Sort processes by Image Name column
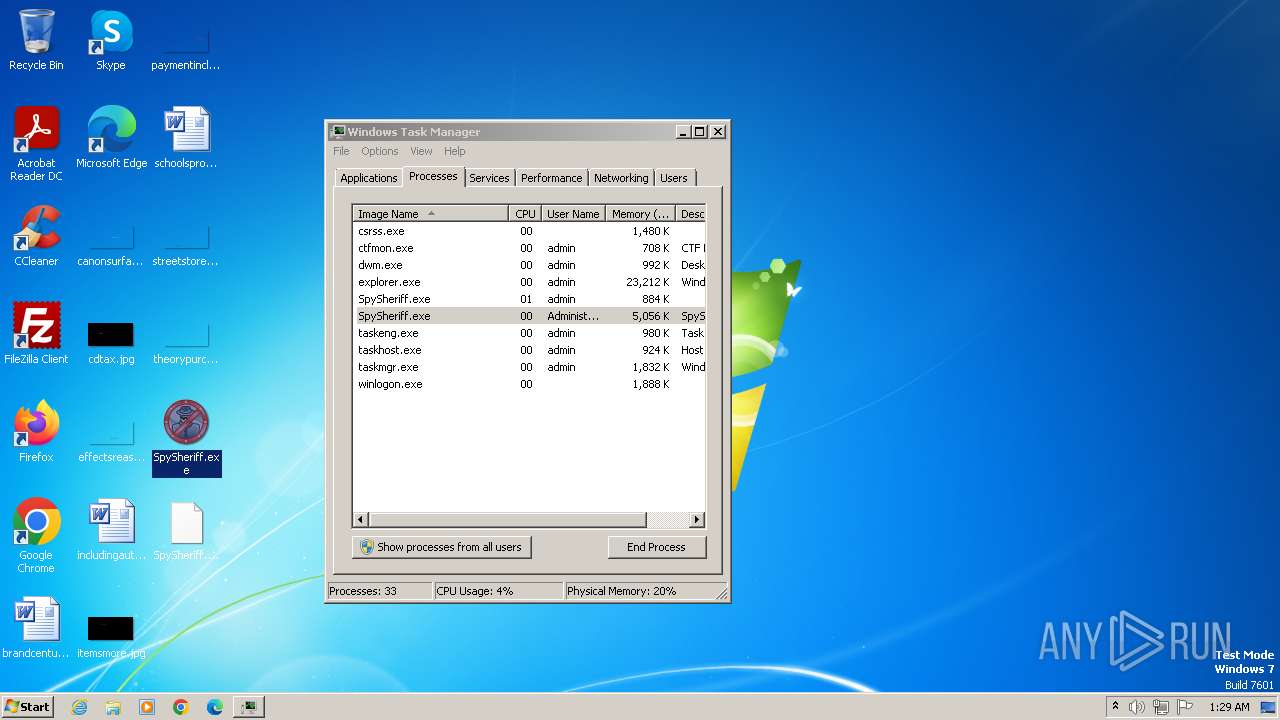 [430, 214]
